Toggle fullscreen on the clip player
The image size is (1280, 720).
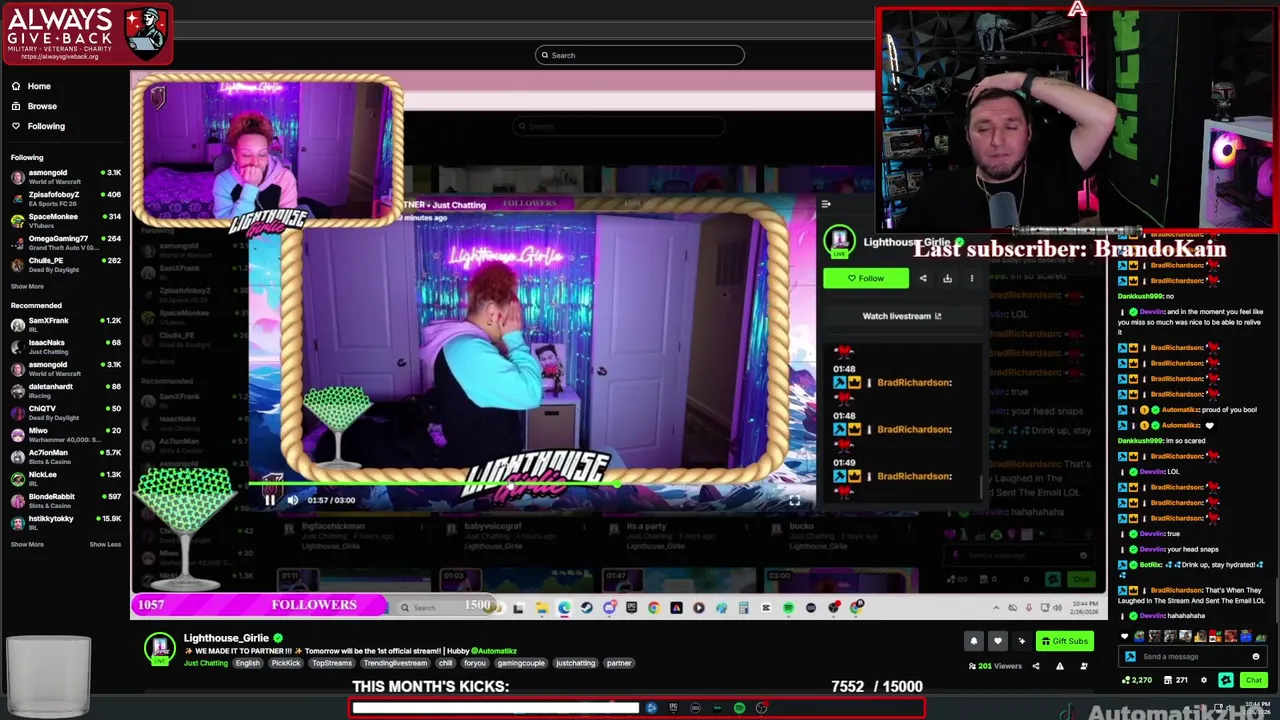tap(794, 500)
